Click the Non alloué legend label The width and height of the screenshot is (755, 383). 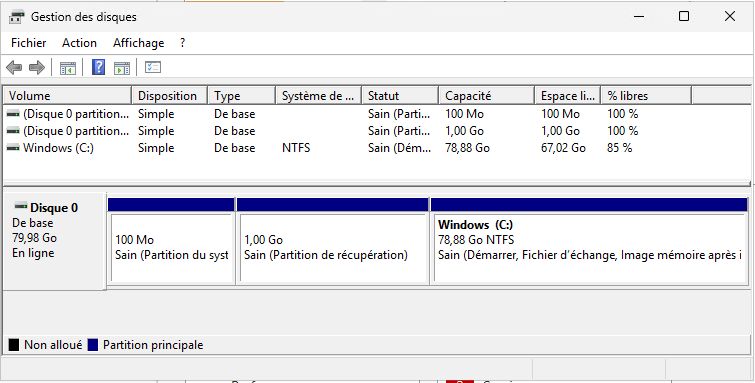(53, 345)
